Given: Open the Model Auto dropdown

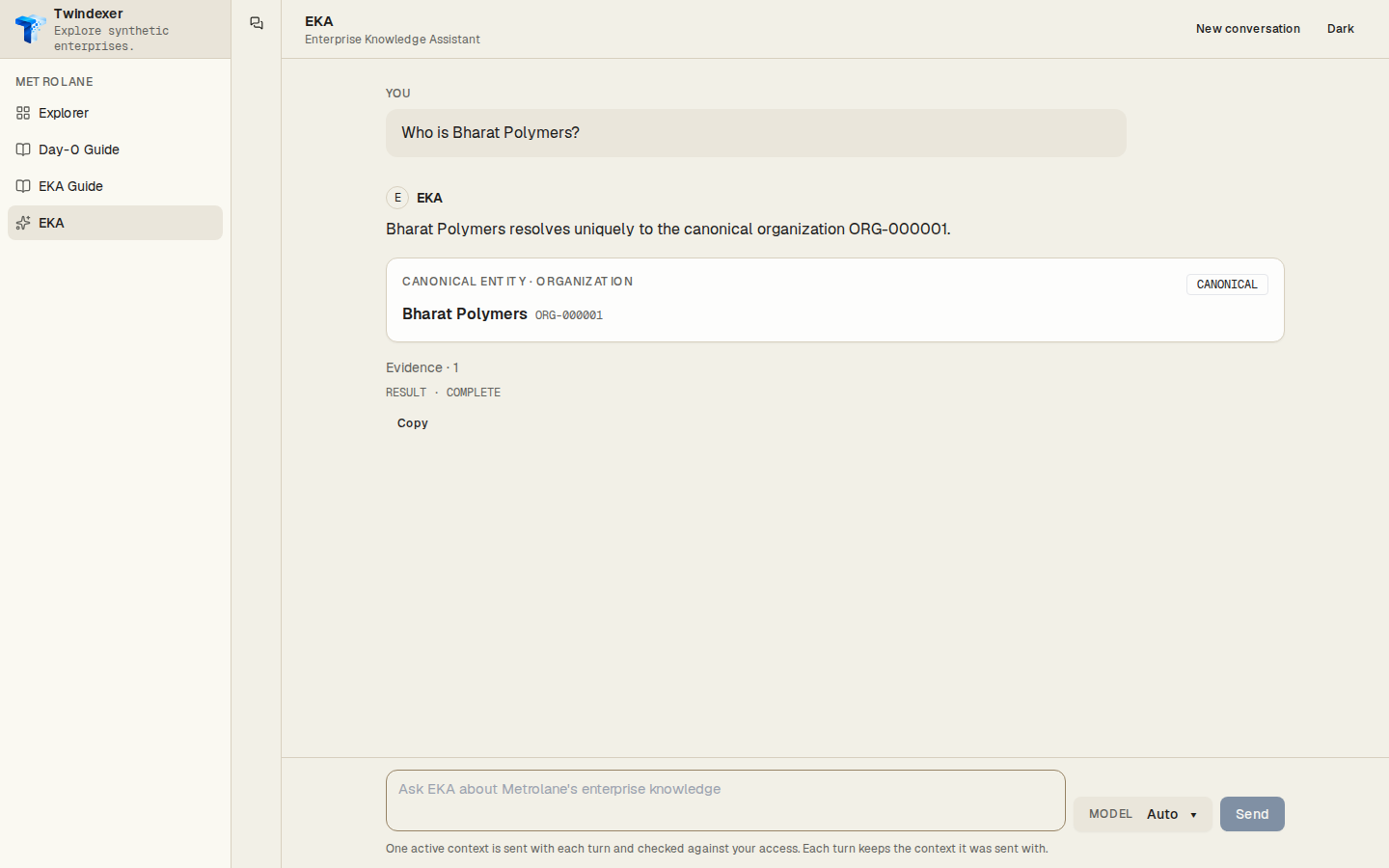Looking at the screenshot, I should pyautogui.click(x=1142, y=814).
